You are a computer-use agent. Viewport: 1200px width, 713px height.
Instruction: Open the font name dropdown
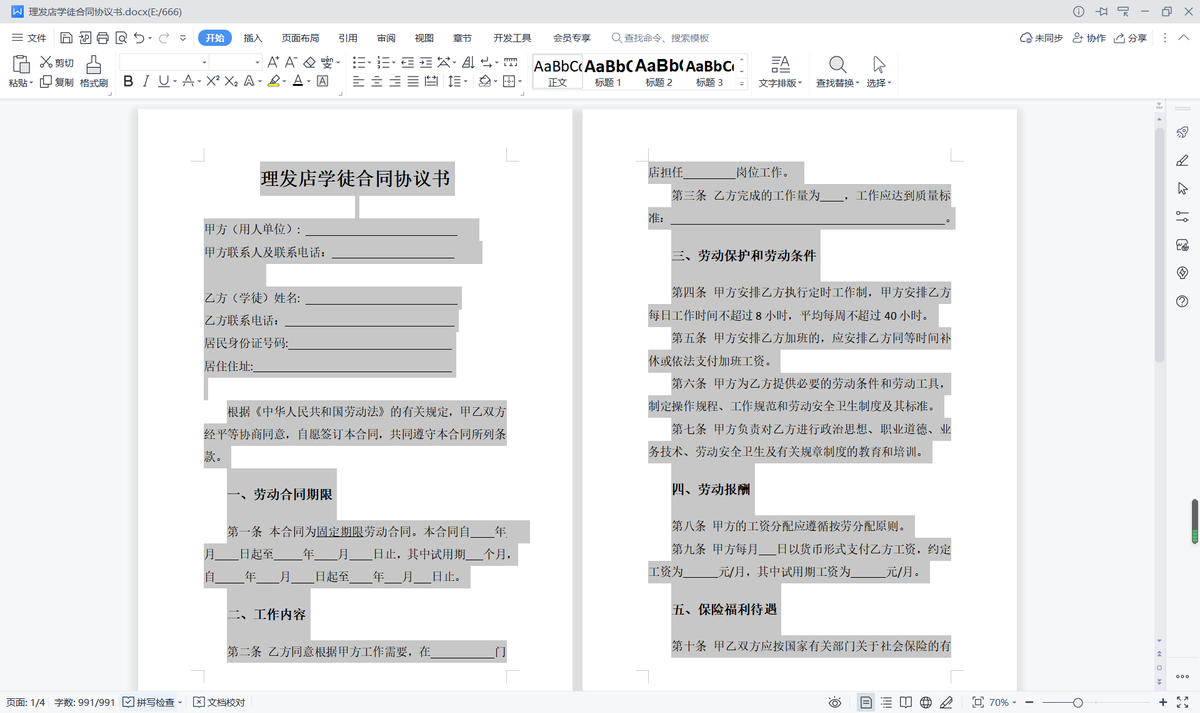(204, 62)
